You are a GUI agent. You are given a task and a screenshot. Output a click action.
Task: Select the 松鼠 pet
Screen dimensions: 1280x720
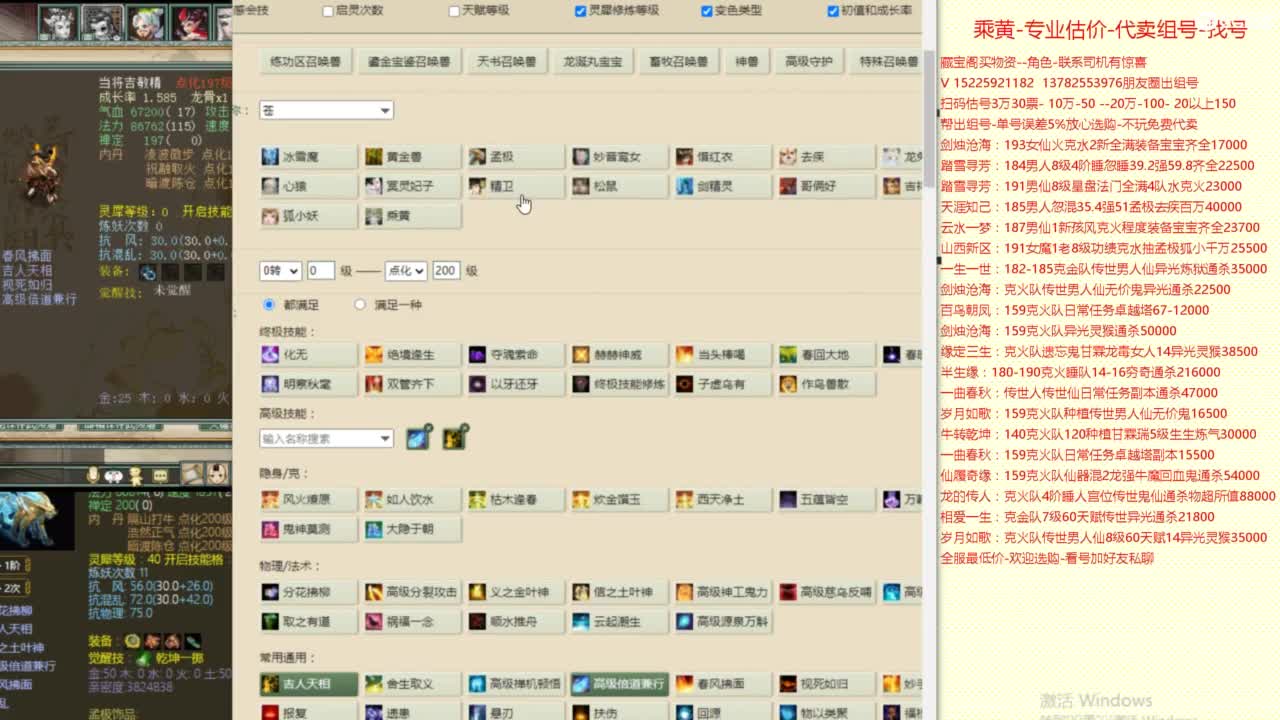tap(618, 186)
